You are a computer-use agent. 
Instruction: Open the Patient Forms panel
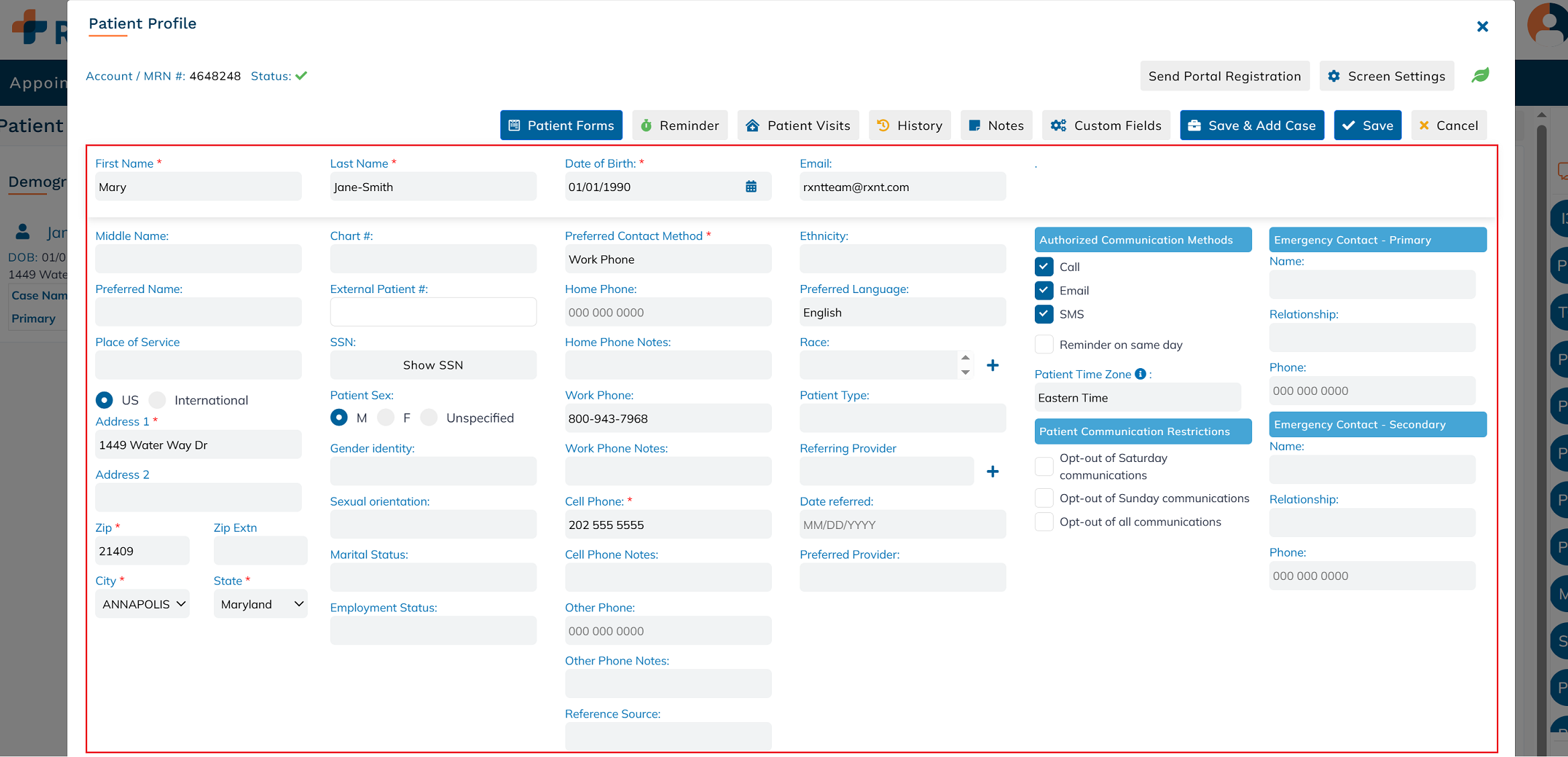click(x=561, y=125)
